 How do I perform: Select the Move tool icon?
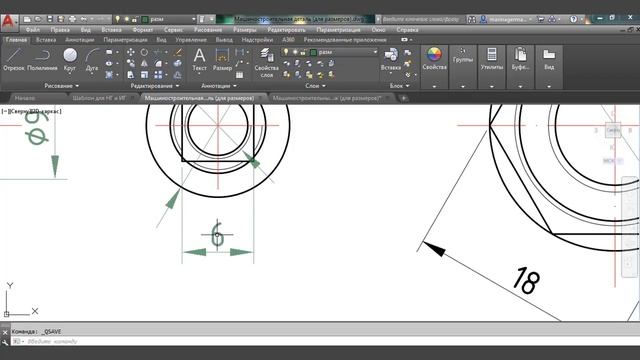point(131,52)
